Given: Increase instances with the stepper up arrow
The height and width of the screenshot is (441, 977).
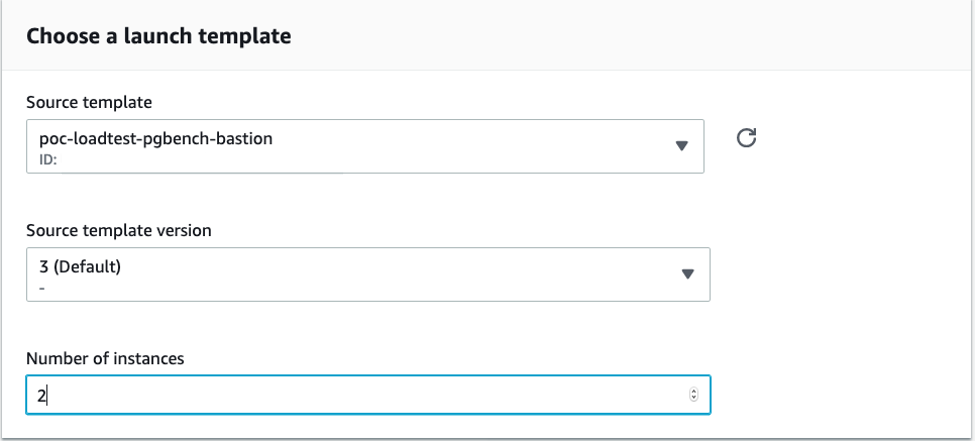Looking at the screenshot, I should [694, 390].
